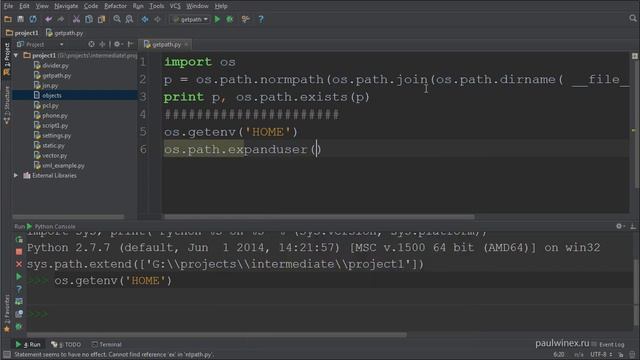Open the Event Log button
This screenshot has height=360, width=640.
[x=608, y=344]
